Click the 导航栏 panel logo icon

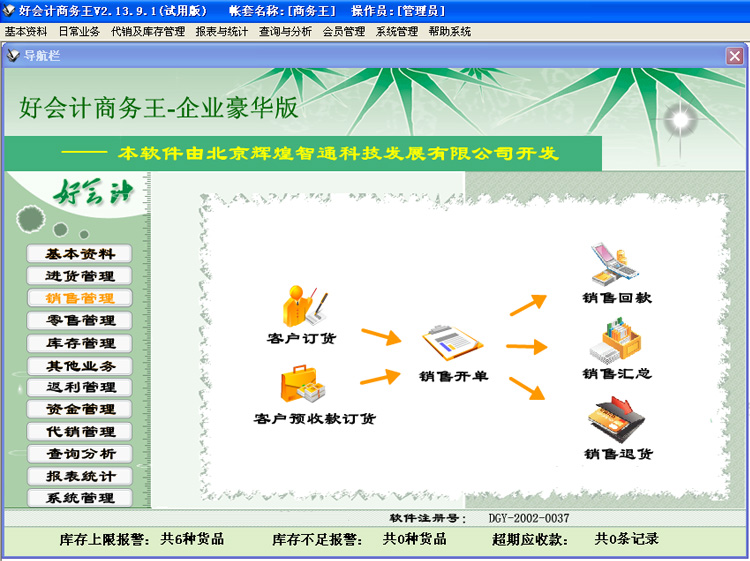click(13, 55)
